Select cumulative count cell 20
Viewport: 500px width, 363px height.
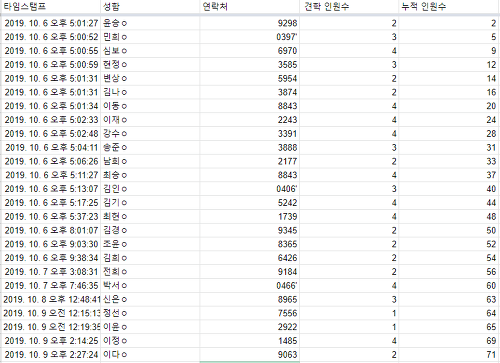[449, 106]
